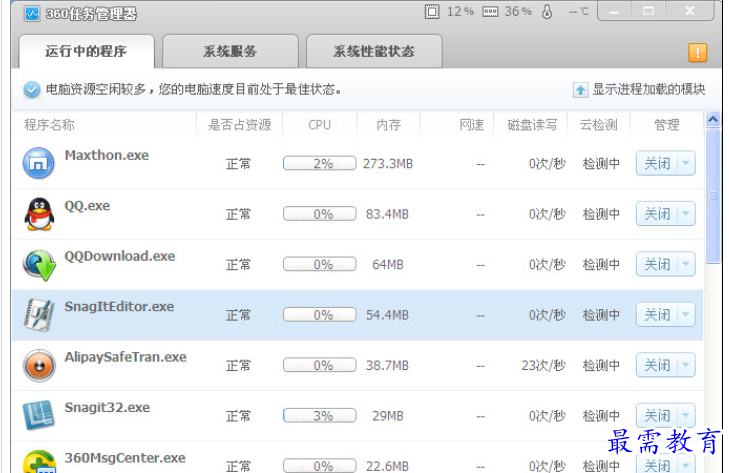Click the CPU usage icon in title bar
Image resolution: width=729 pixels, height=473 pixels.
[432, 12]
